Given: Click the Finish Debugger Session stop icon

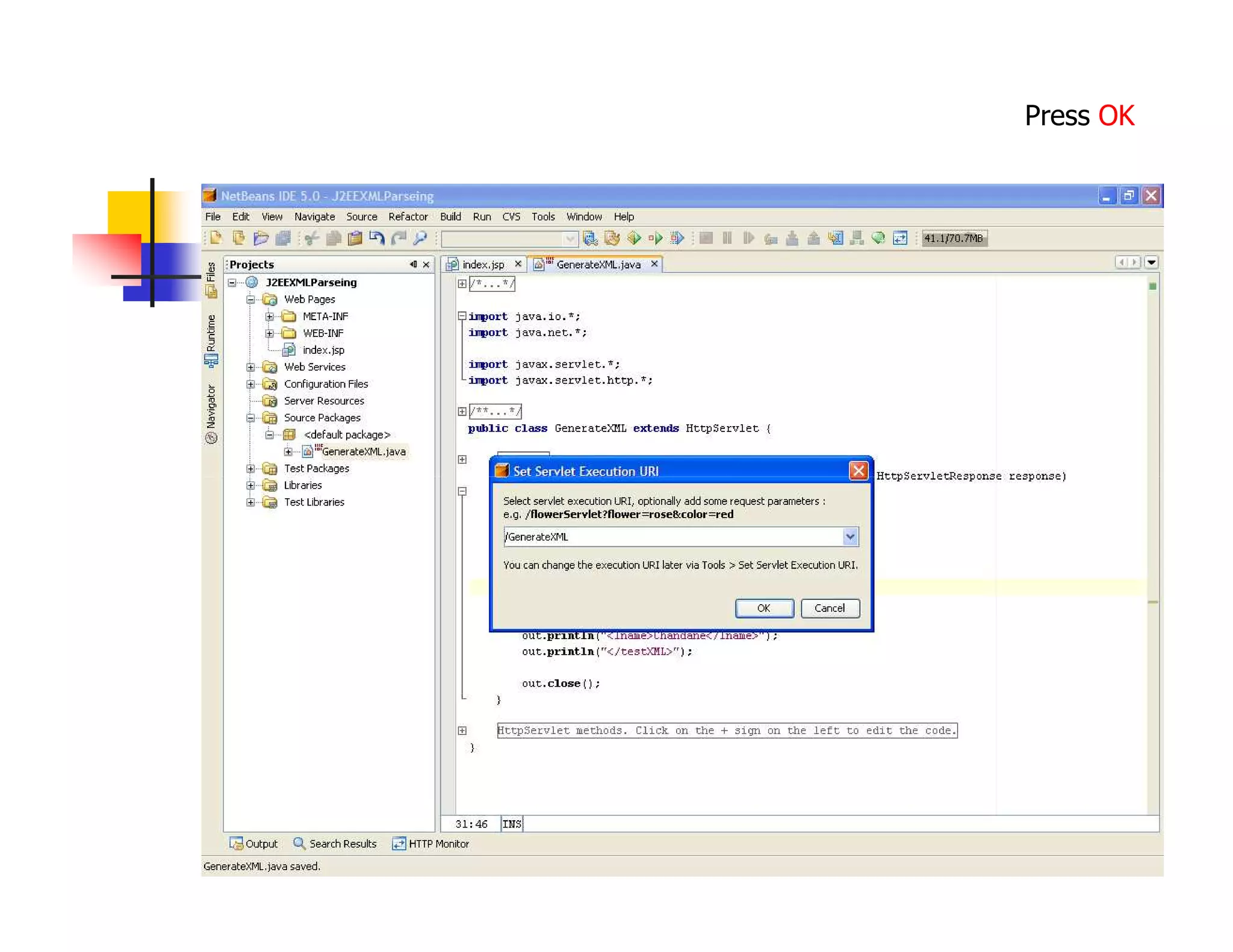Looking at the screenshot, I should click(x=706, y=238).
